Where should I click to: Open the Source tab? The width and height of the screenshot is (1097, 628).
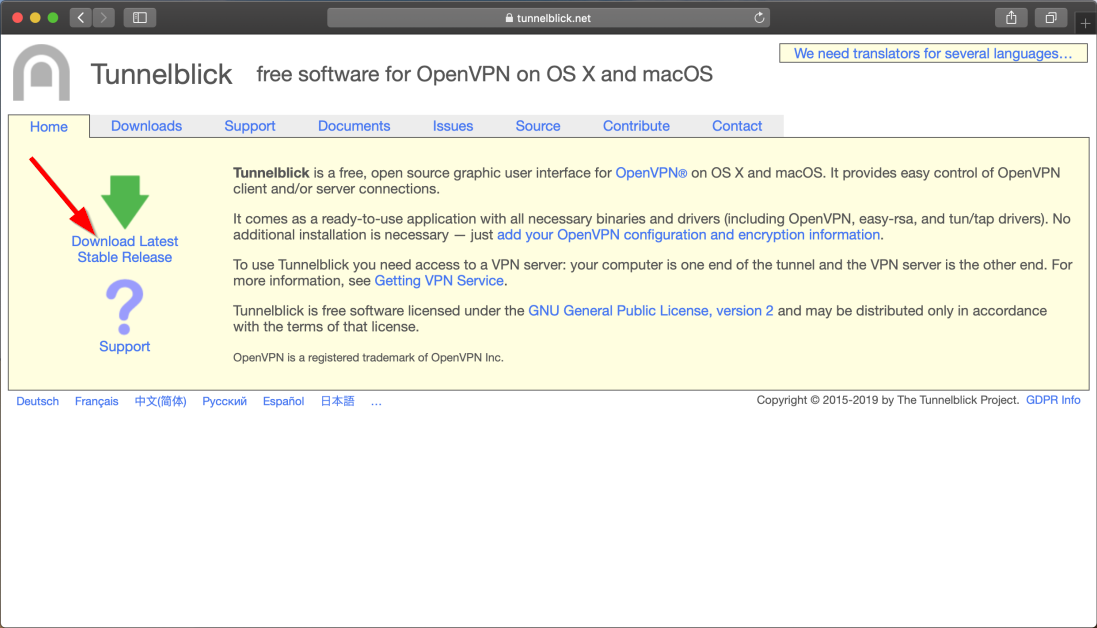click(538, 126)
